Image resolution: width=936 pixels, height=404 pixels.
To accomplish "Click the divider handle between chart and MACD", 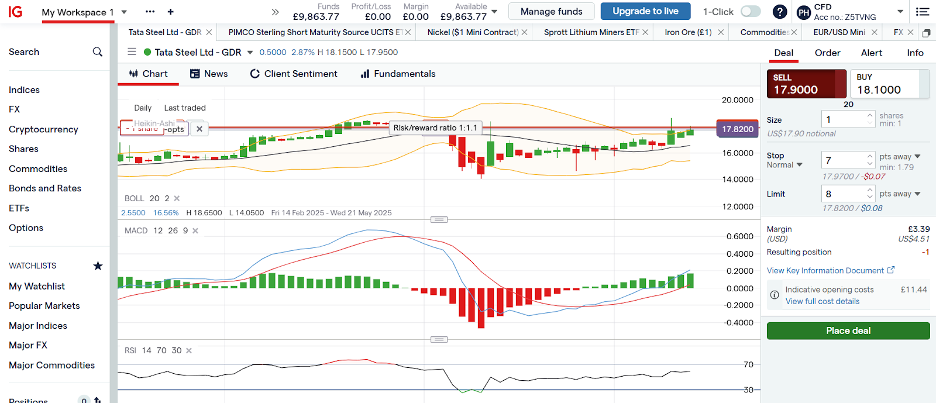I will [439, 220].
